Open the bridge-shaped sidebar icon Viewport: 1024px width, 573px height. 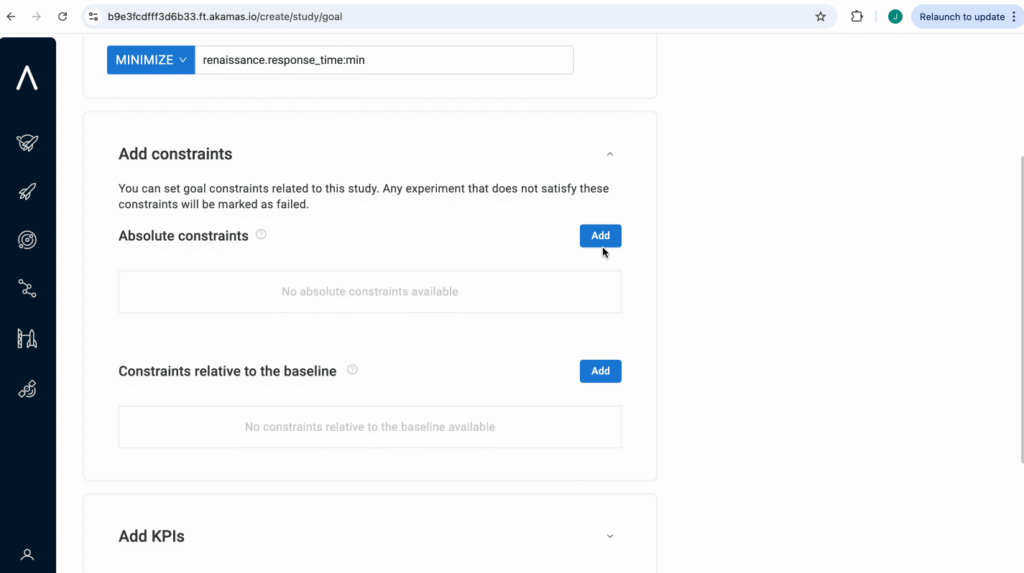27,338
